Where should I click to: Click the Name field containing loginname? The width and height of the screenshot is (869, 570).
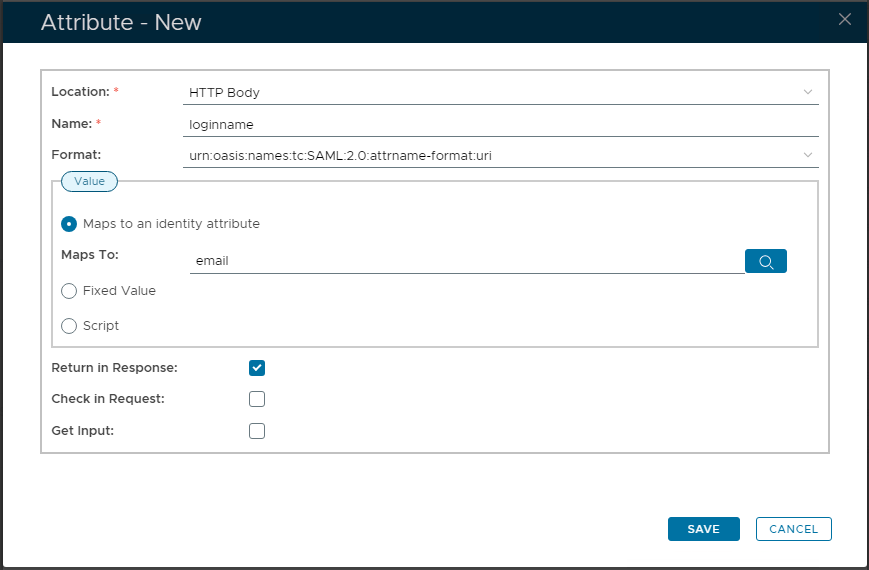coord(500,124)
